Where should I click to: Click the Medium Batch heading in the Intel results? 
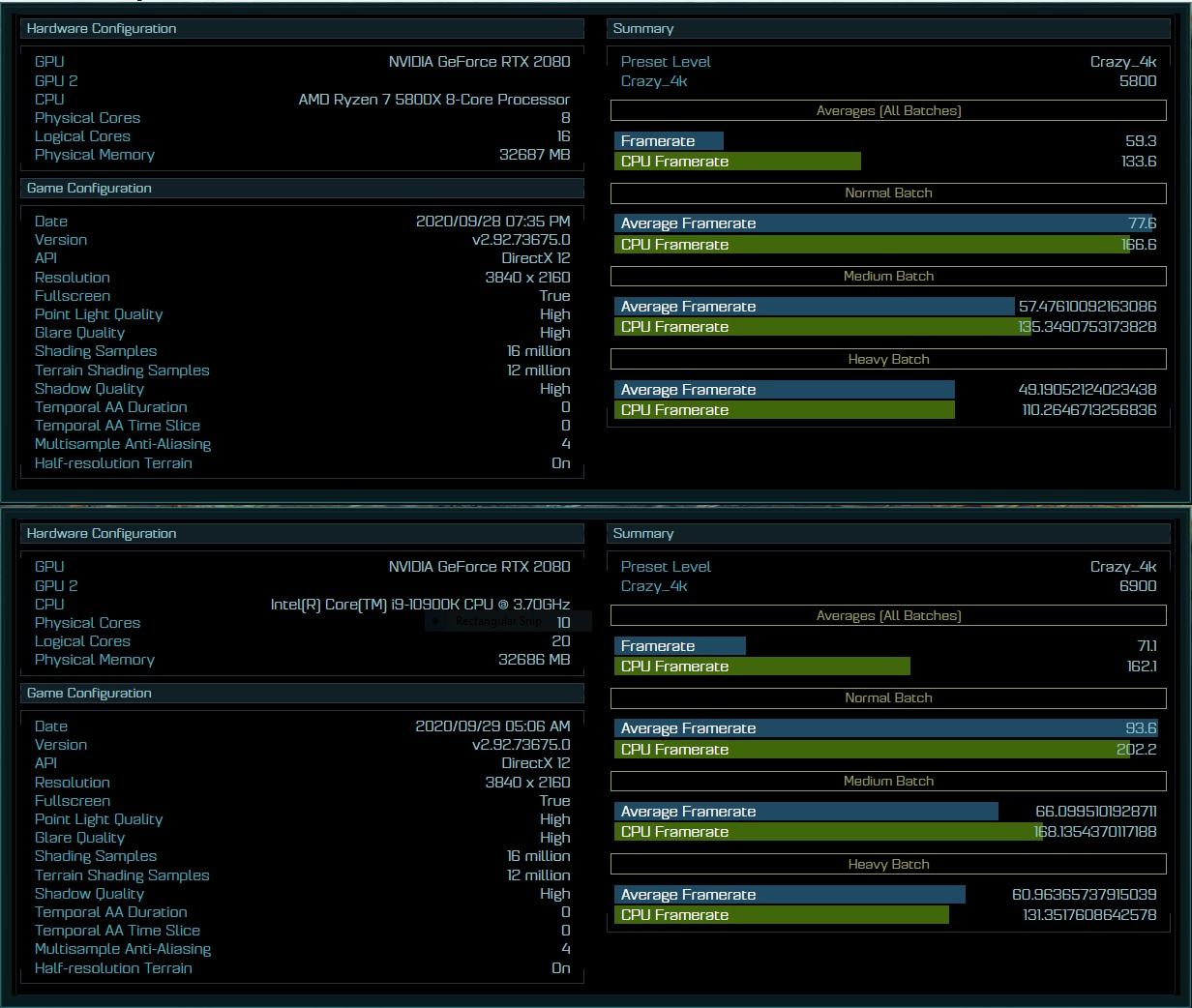(888, 782)
